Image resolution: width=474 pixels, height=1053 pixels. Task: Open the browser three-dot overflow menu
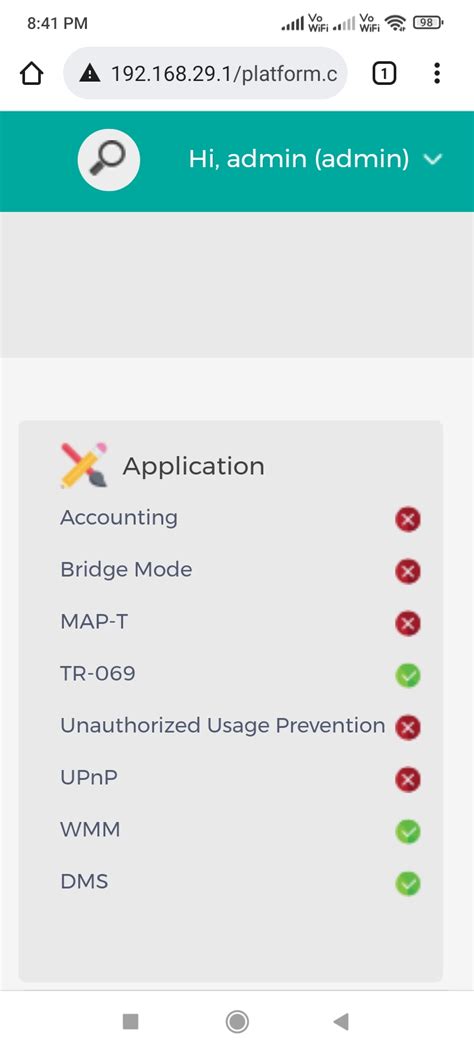pos(436,73)
